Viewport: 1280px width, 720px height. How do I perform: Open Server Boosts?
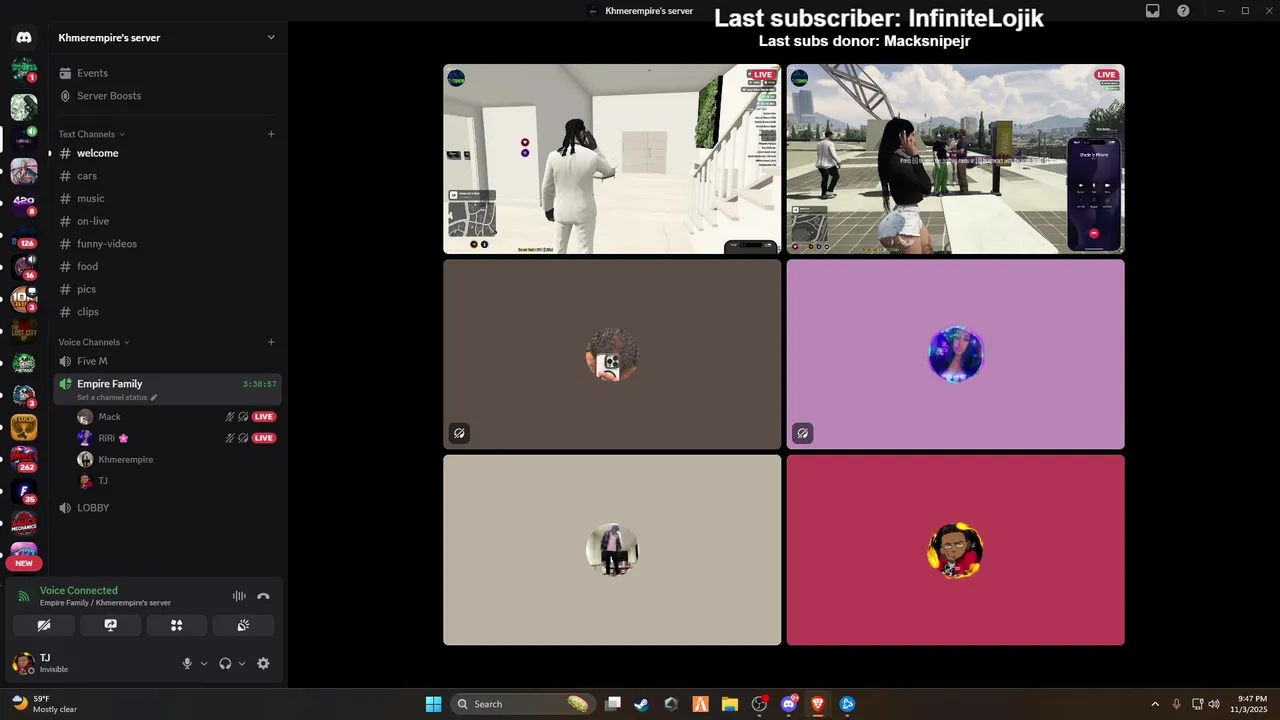tap(166, 96)
